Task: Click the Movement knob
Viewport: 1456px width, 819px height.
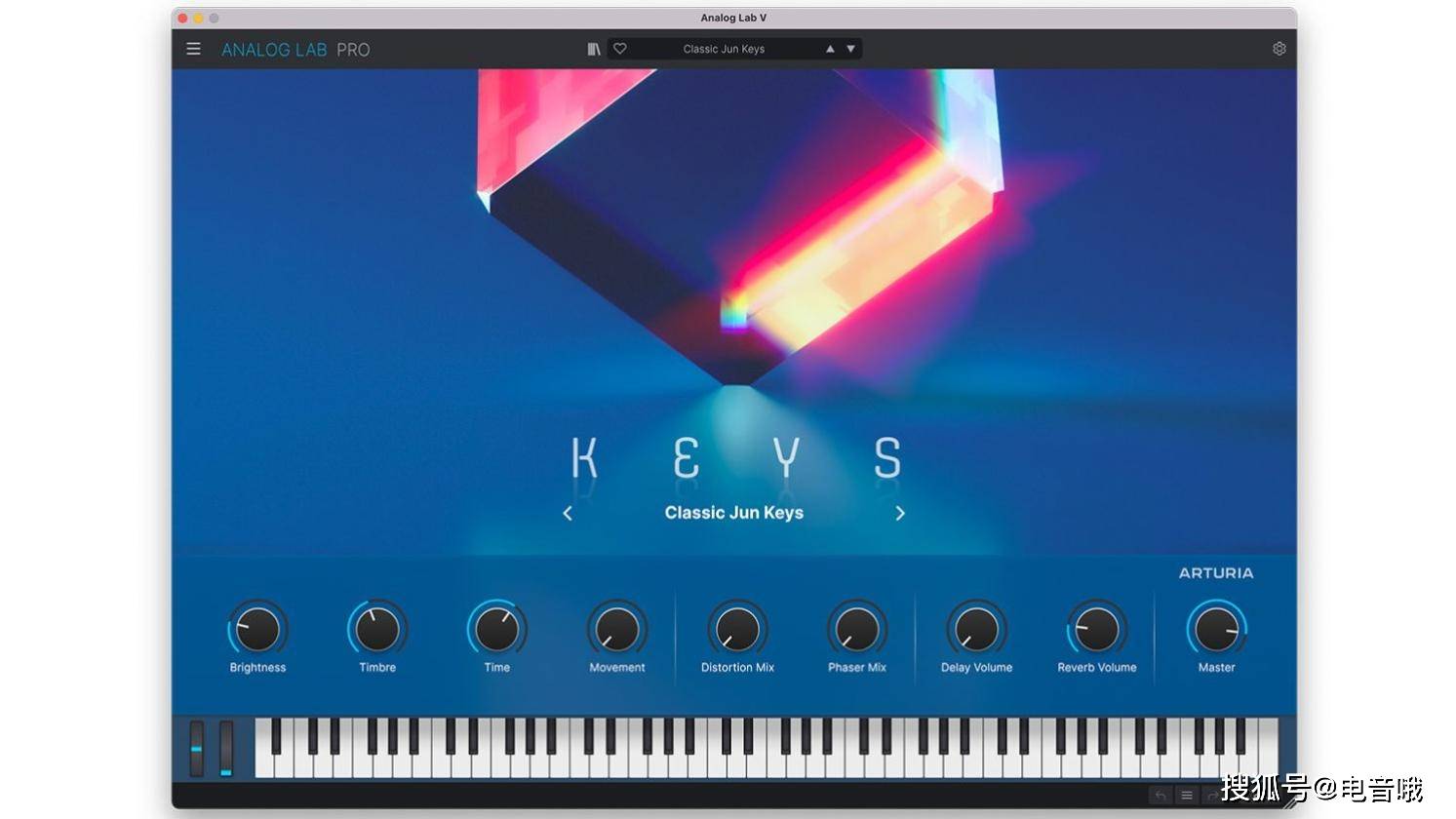Action: coord(617,629)
